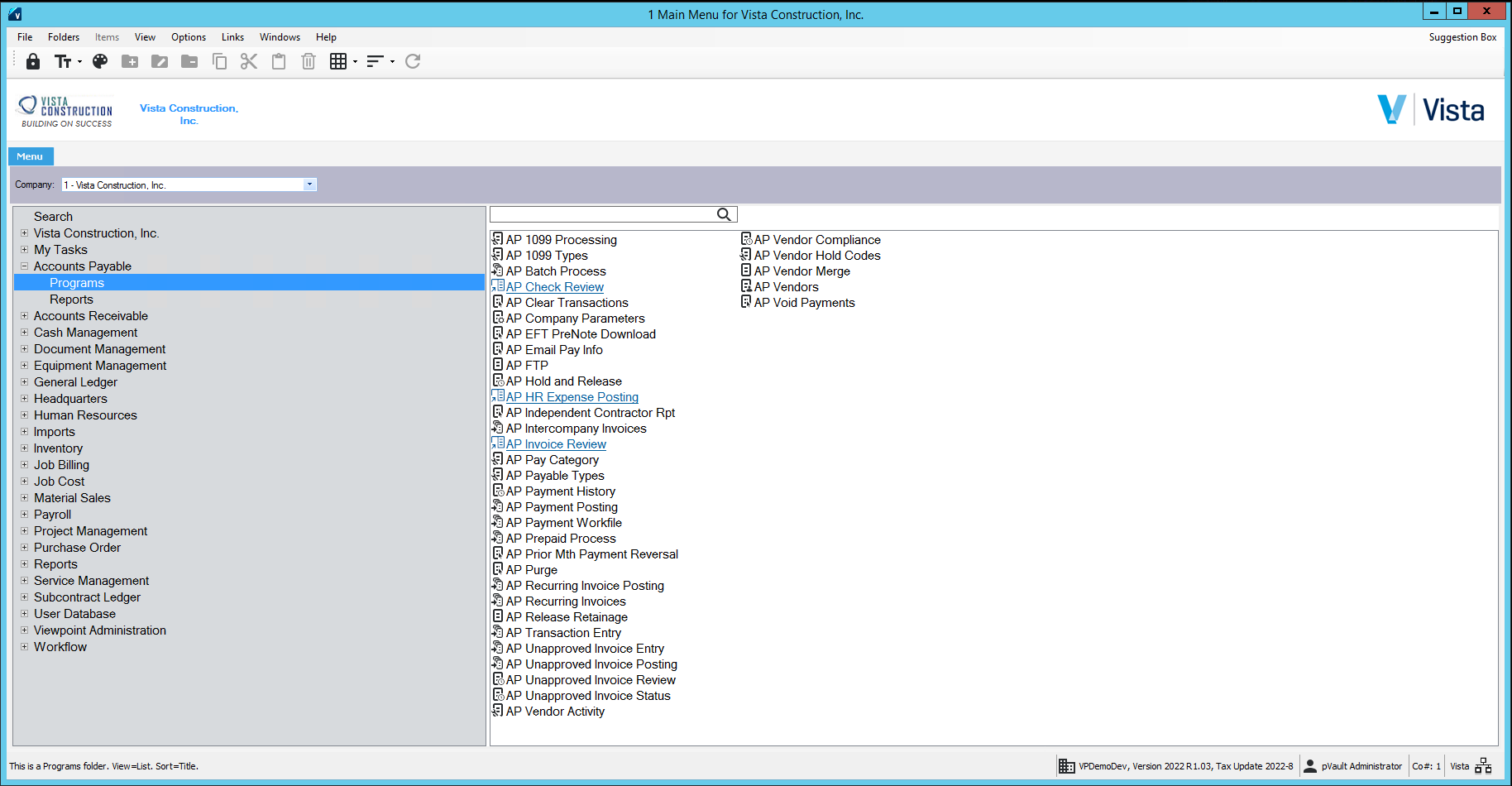1512x786 pixels.
Task: Open the Folders menu
Action: coord(64,37)
